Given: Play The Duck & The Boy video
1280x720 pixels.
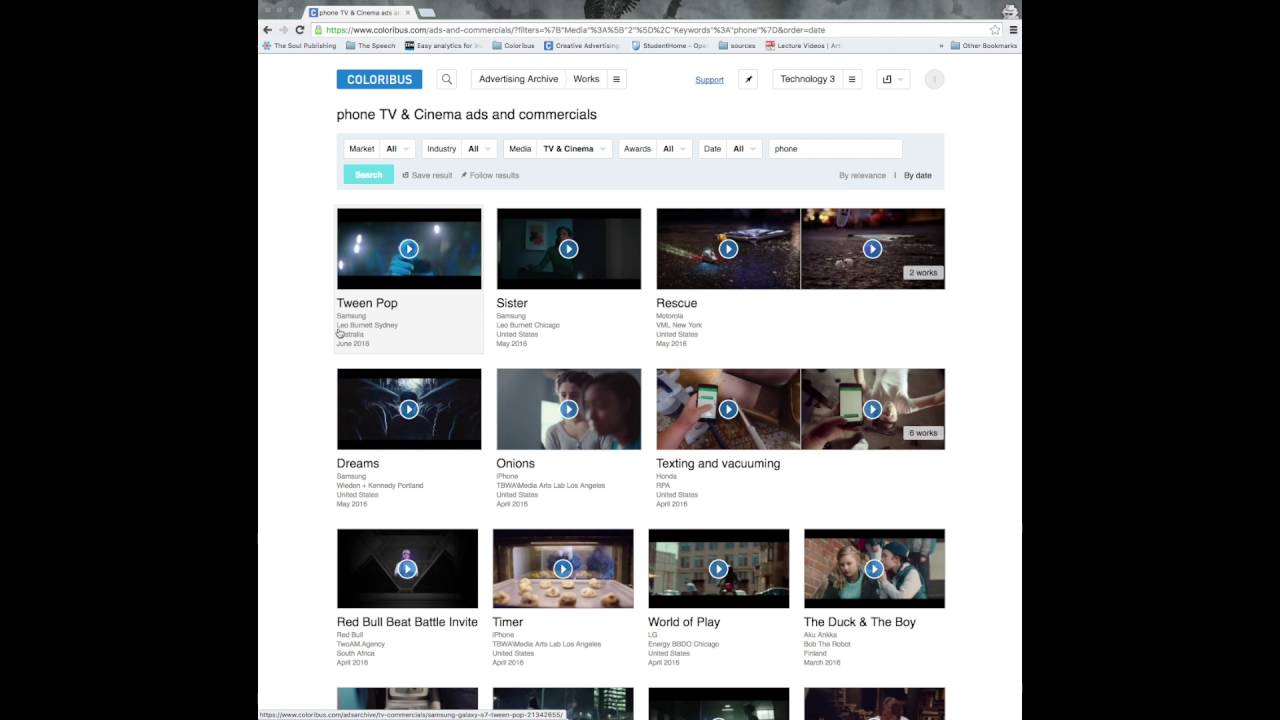Looking at the screenshot, I should (x=874, y=569).
